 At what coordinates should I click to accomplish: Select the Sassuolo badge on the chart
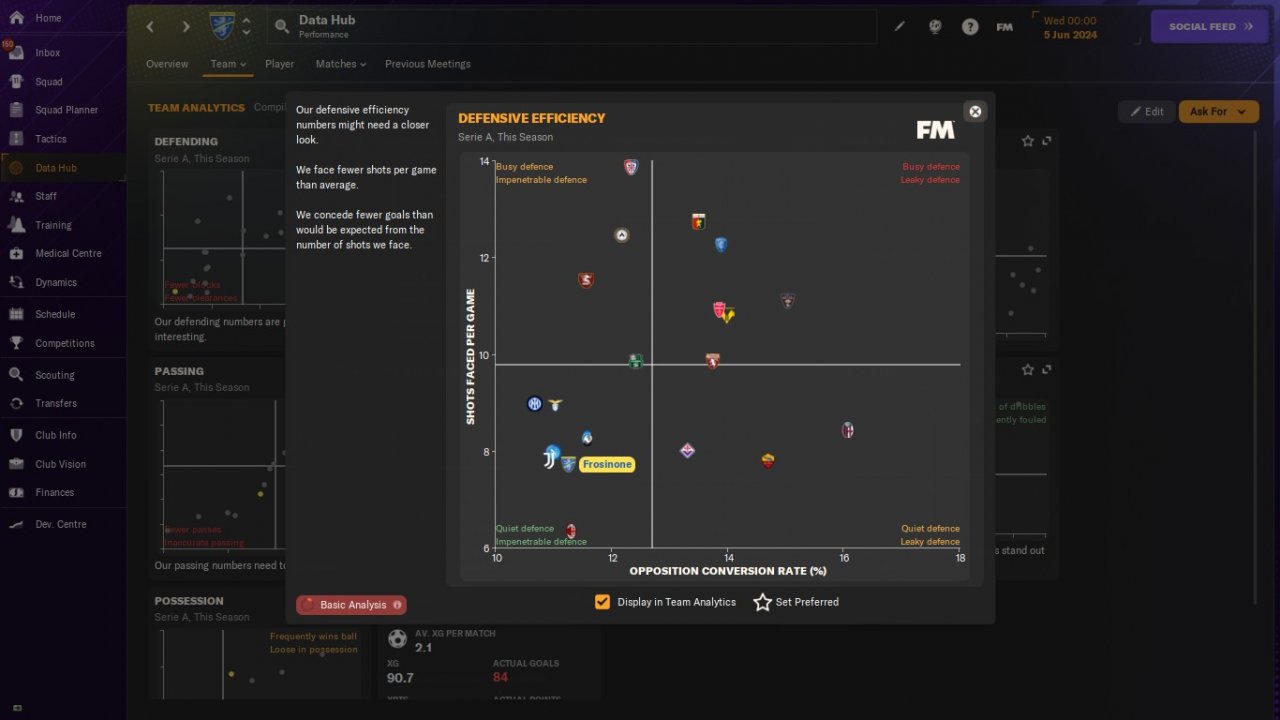[x=635, y=361]
